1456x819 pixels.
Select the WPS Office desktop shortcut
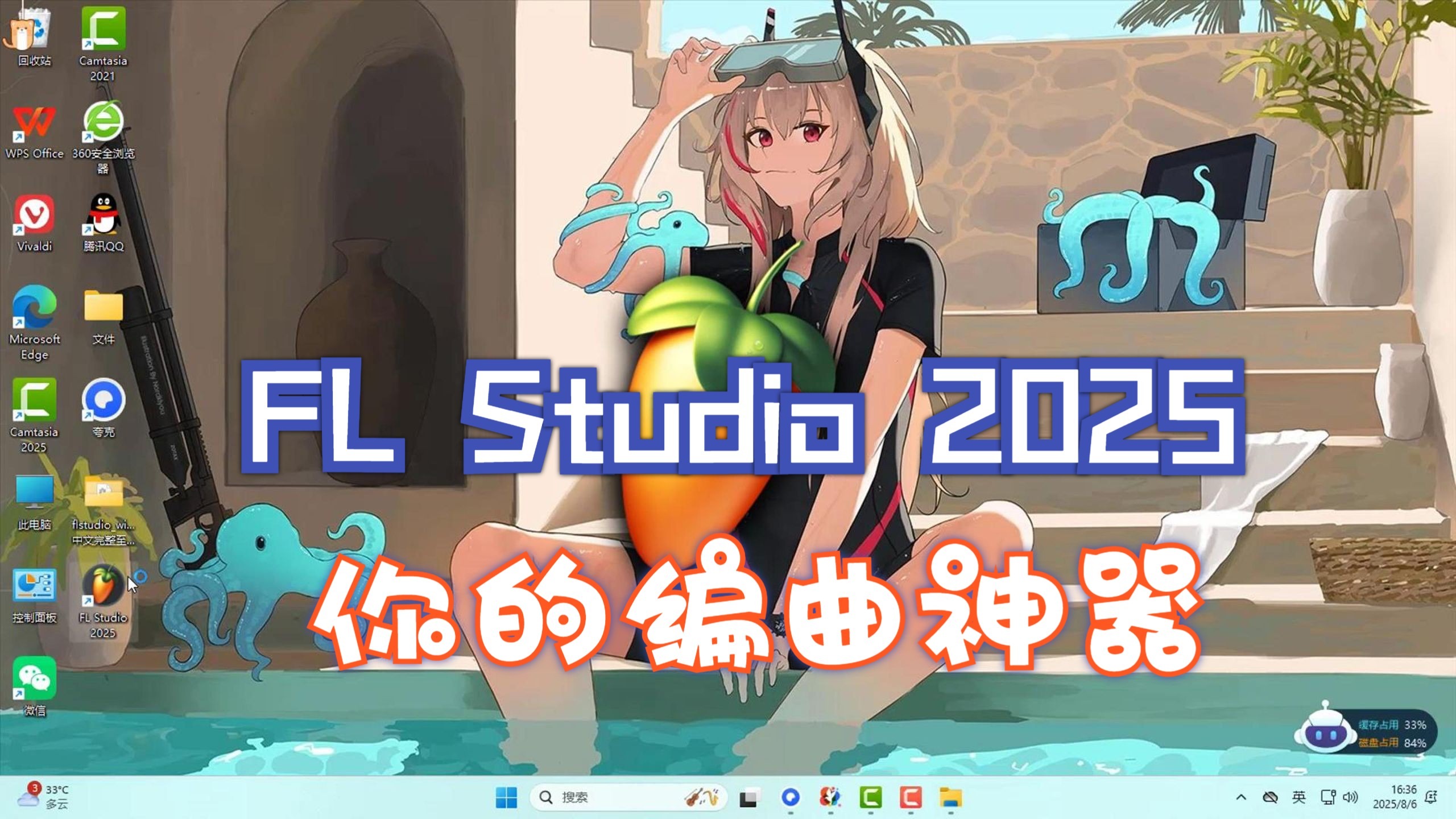[x=34, y=132]
